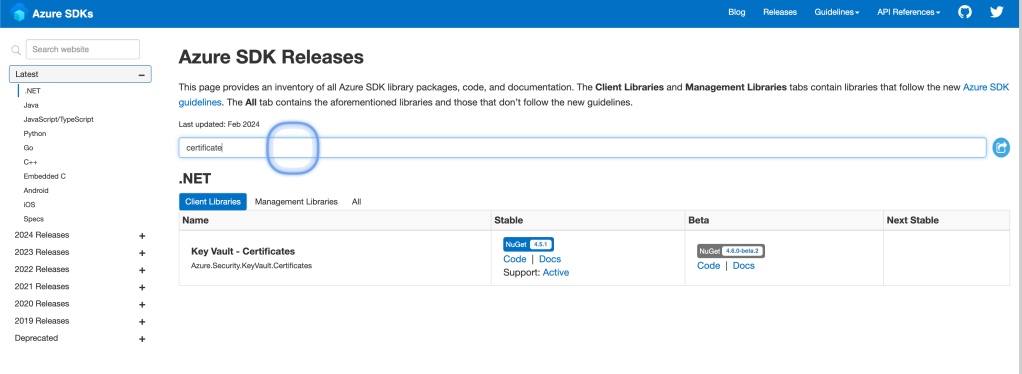Viewport: 1022px width, 374px height.
Task: Expand the 2024 Releases section
Action: (142, 236)
